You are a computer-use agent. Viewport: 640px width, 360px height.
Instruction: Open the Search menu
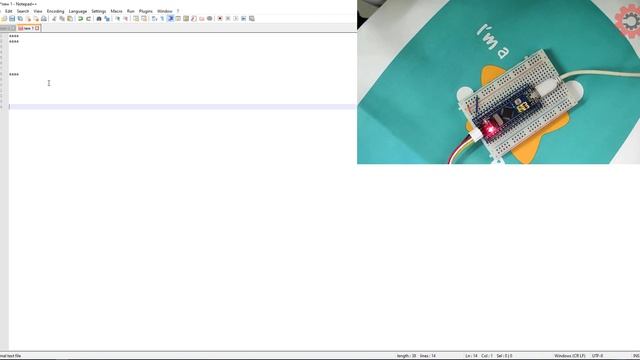(x=23, y=11)
